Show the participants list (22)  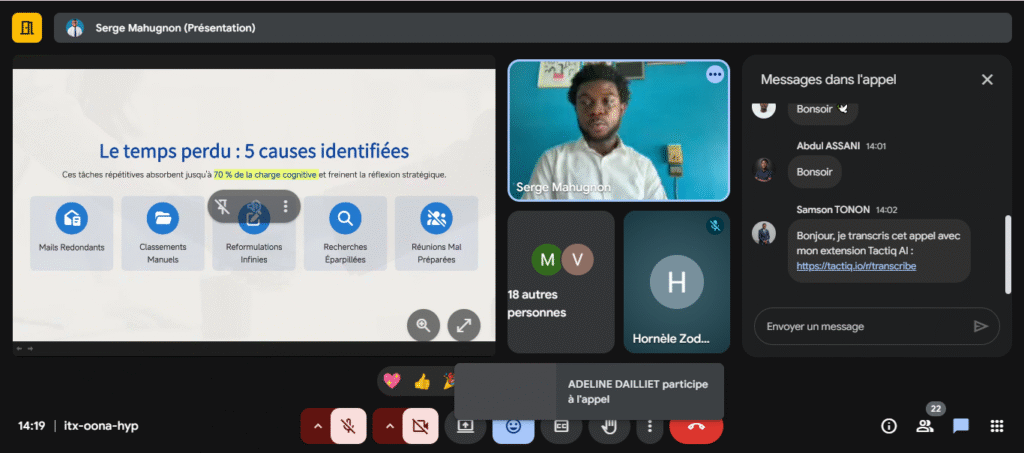(x=924, y=426)
